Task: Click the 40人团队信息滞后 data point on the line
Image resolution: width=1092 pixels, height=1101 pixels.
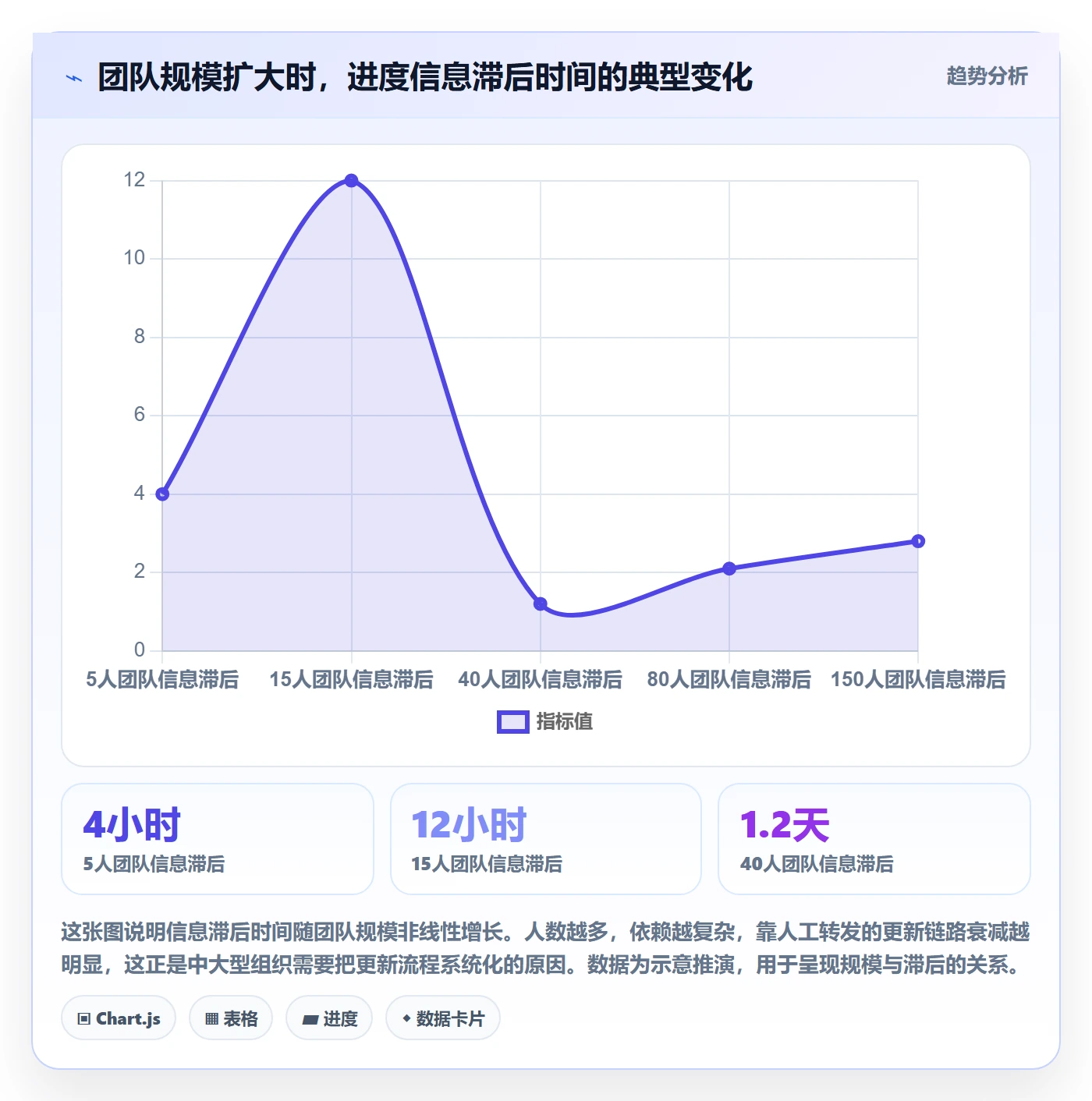Action: point(541,604)
